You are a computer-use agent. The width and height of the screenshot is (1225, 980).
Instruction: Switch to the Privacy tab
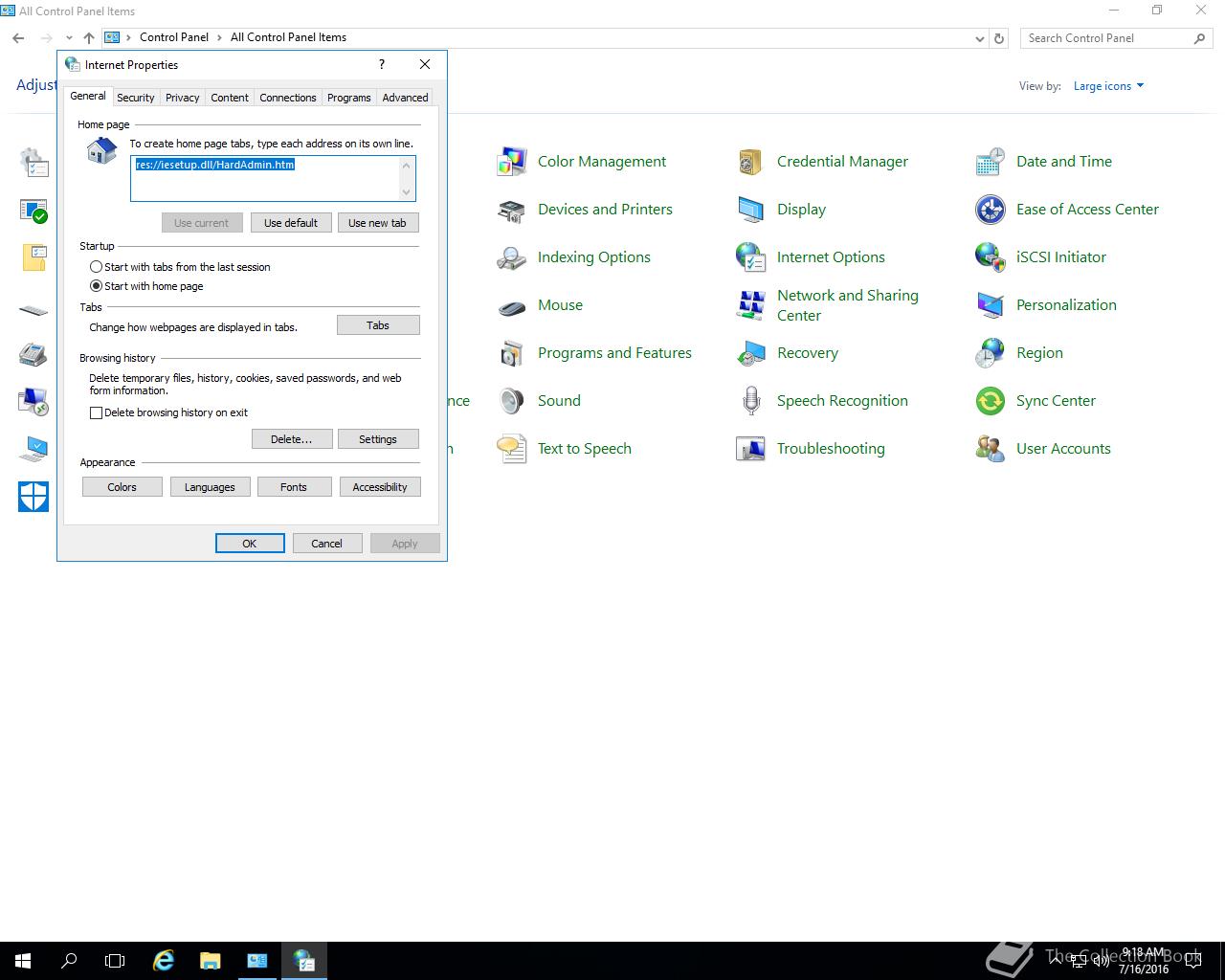pos(182,98)
